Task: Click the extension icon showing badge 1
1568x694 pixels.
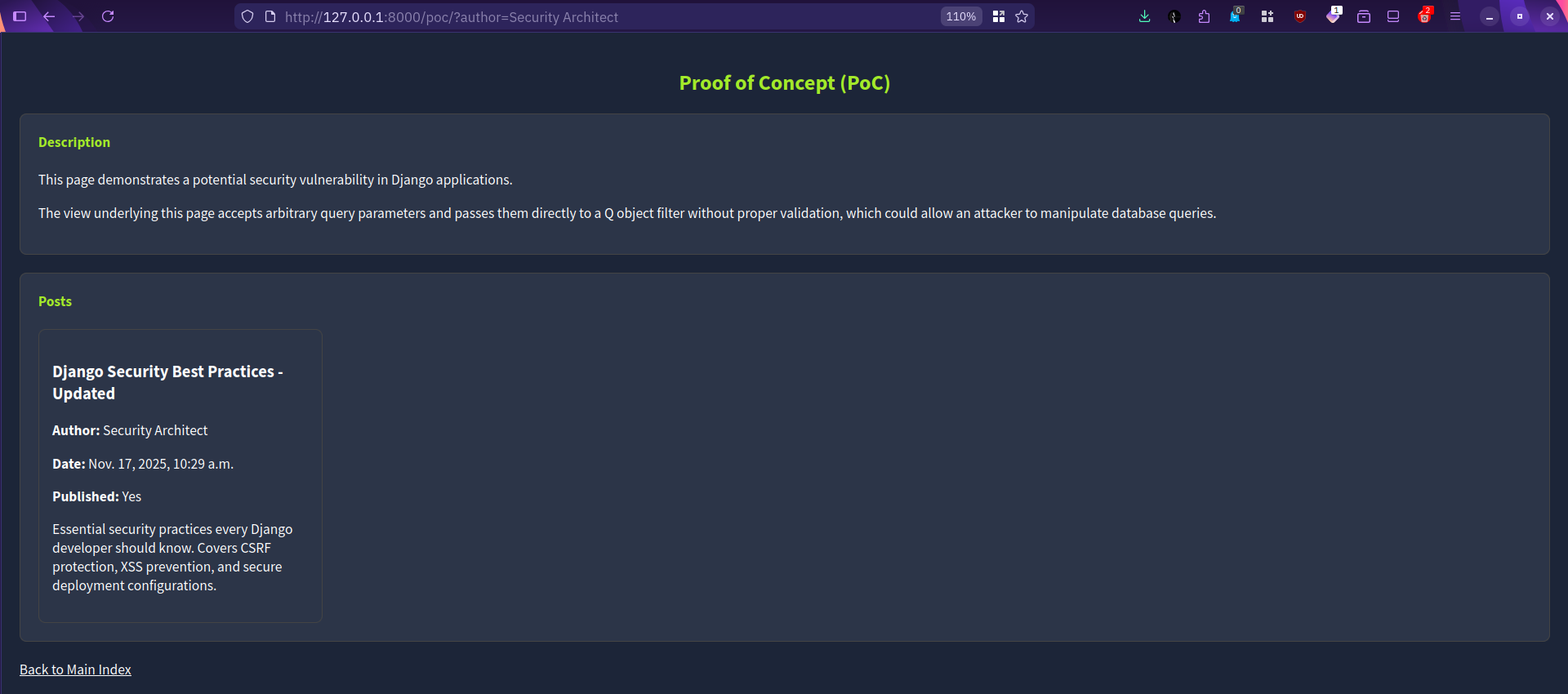Action: click(1334, 18)
